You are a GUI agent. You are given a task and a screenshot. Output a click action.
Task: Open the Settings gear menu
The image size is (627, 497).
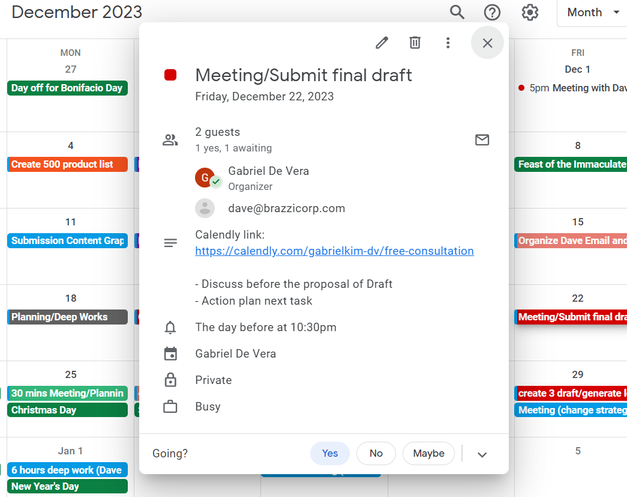530,12
